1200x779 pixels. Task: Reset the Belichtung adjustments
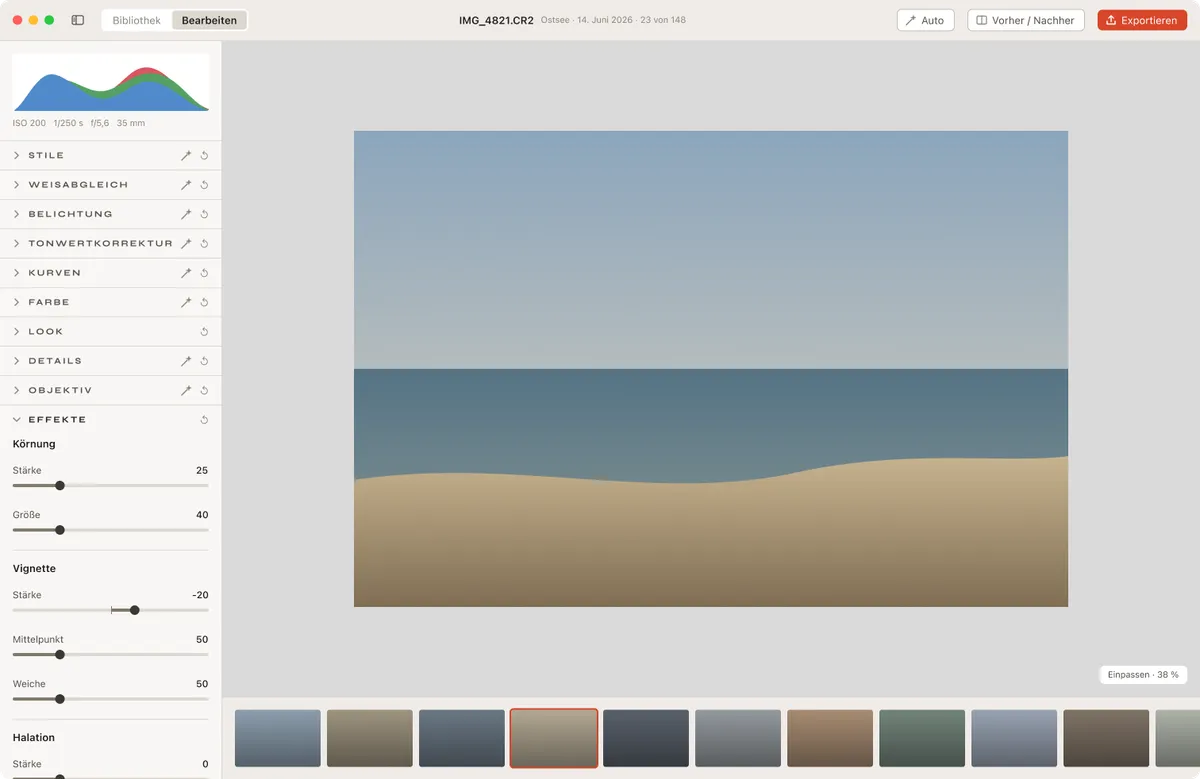coord(204,214)
